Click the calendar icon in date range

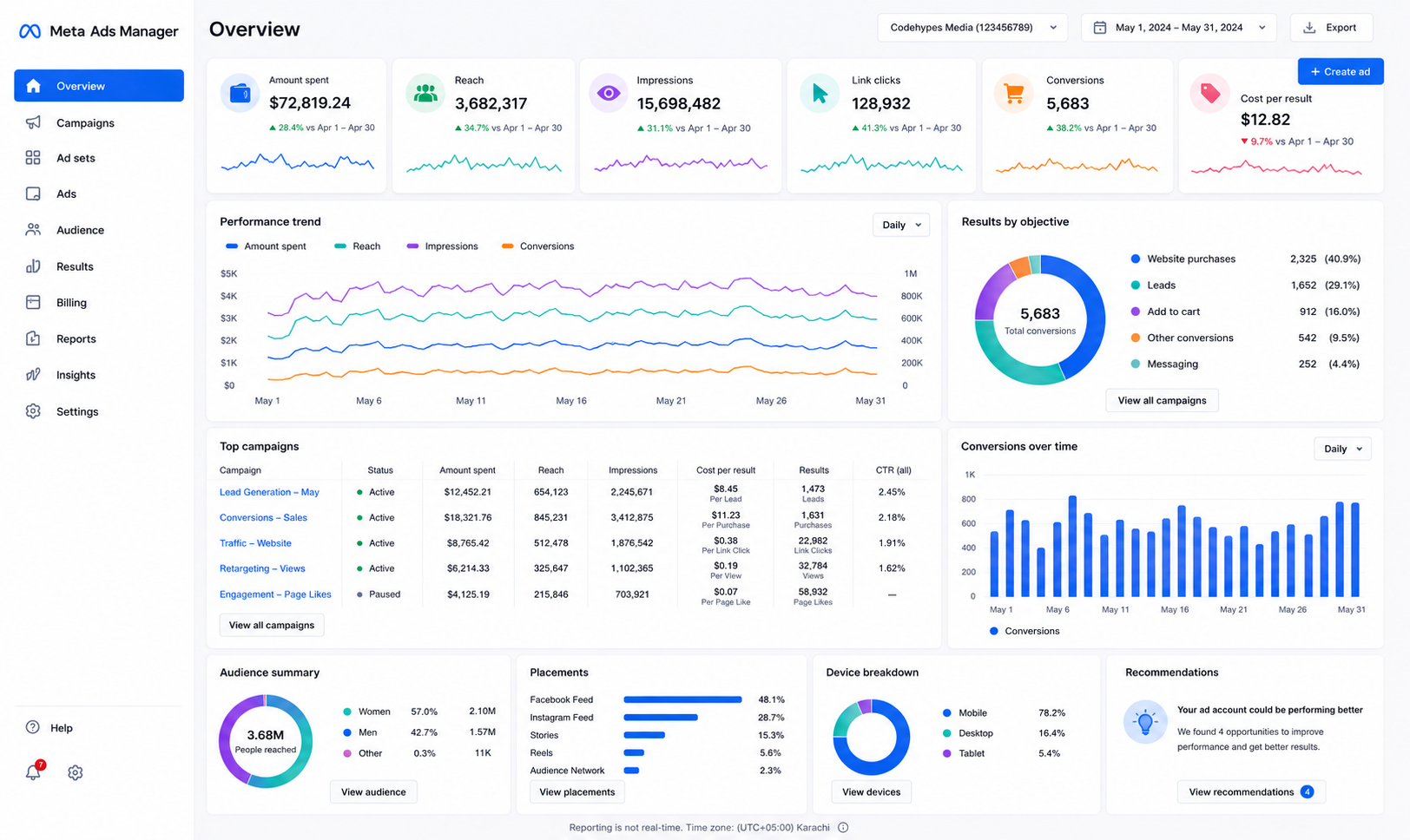pyautogui.click(x=1099, y=28)
